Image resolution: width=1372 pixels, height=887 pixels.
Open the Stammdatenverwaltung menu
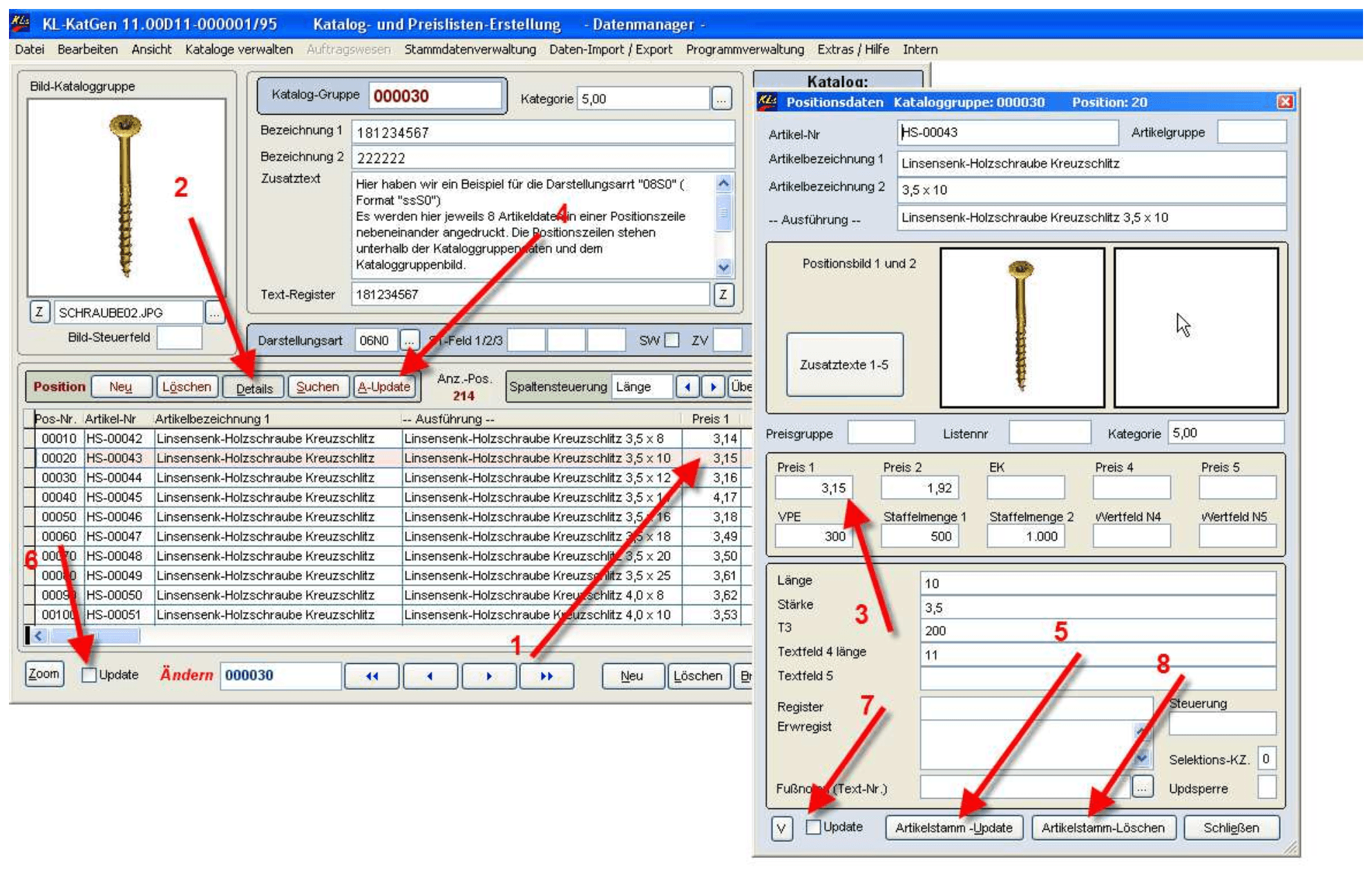(470, 50)
